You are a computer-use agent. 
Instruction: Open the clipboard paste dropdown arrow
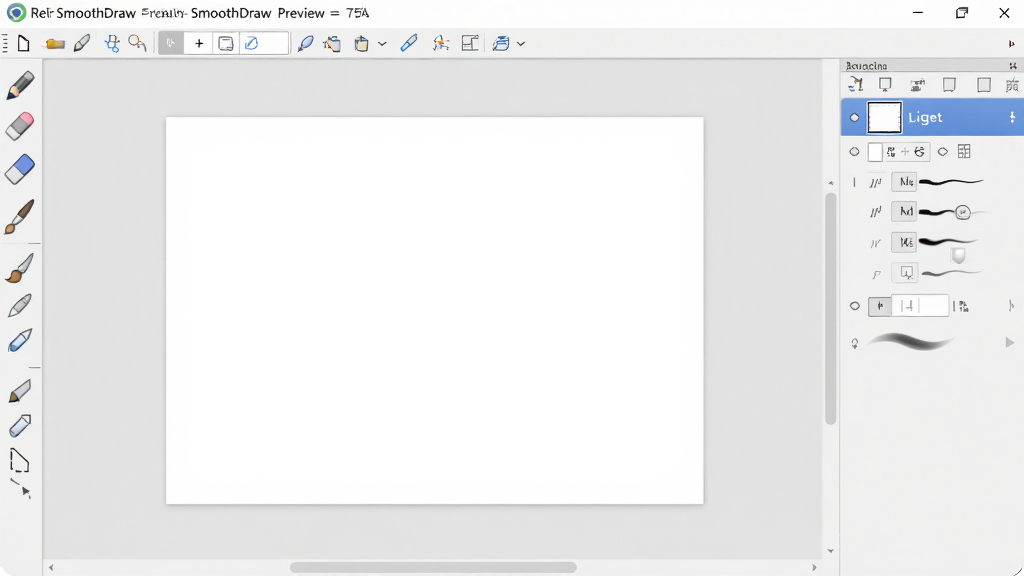point(382,44)
